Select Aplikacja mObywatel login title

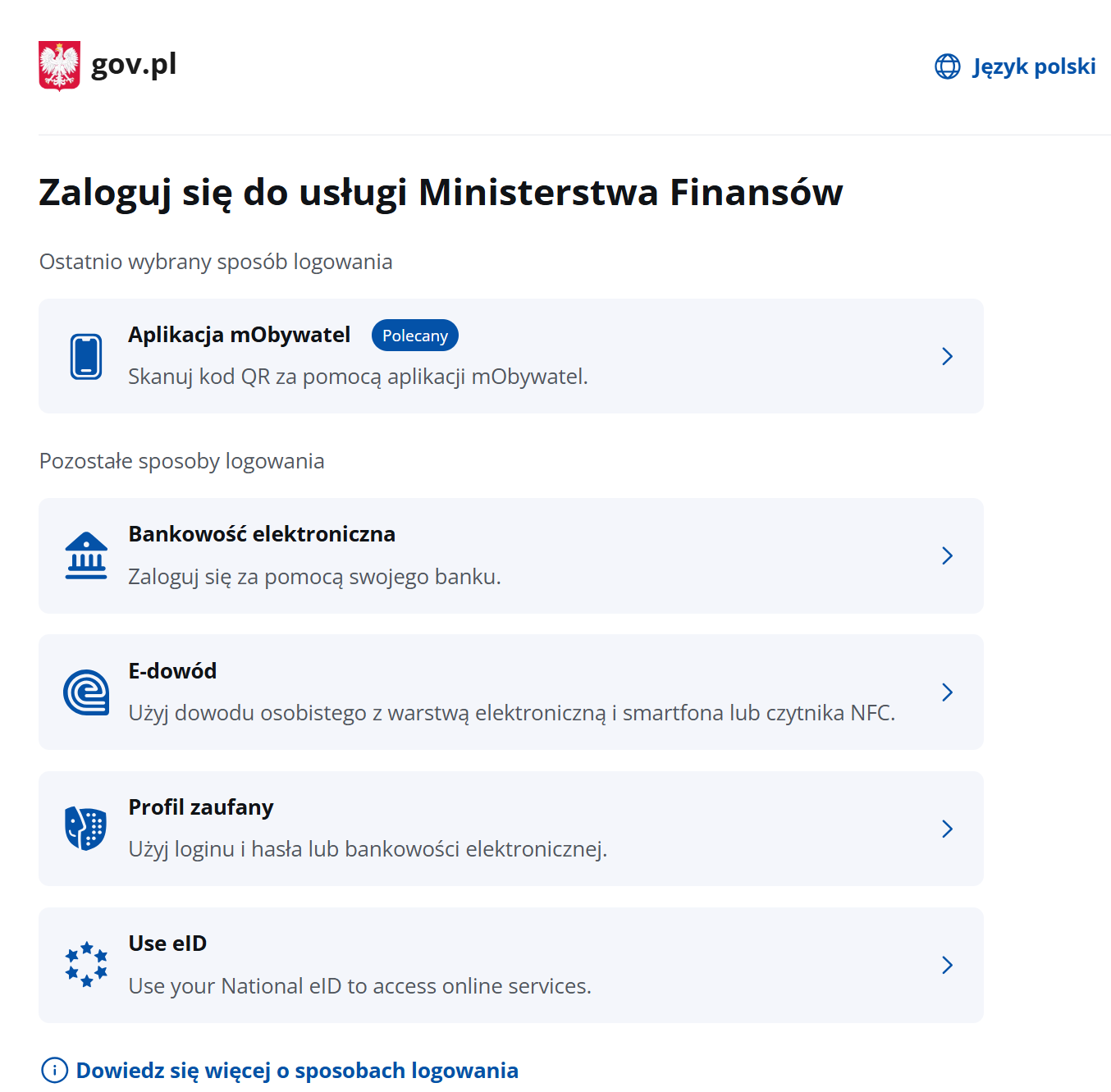(x=239, y=335)
